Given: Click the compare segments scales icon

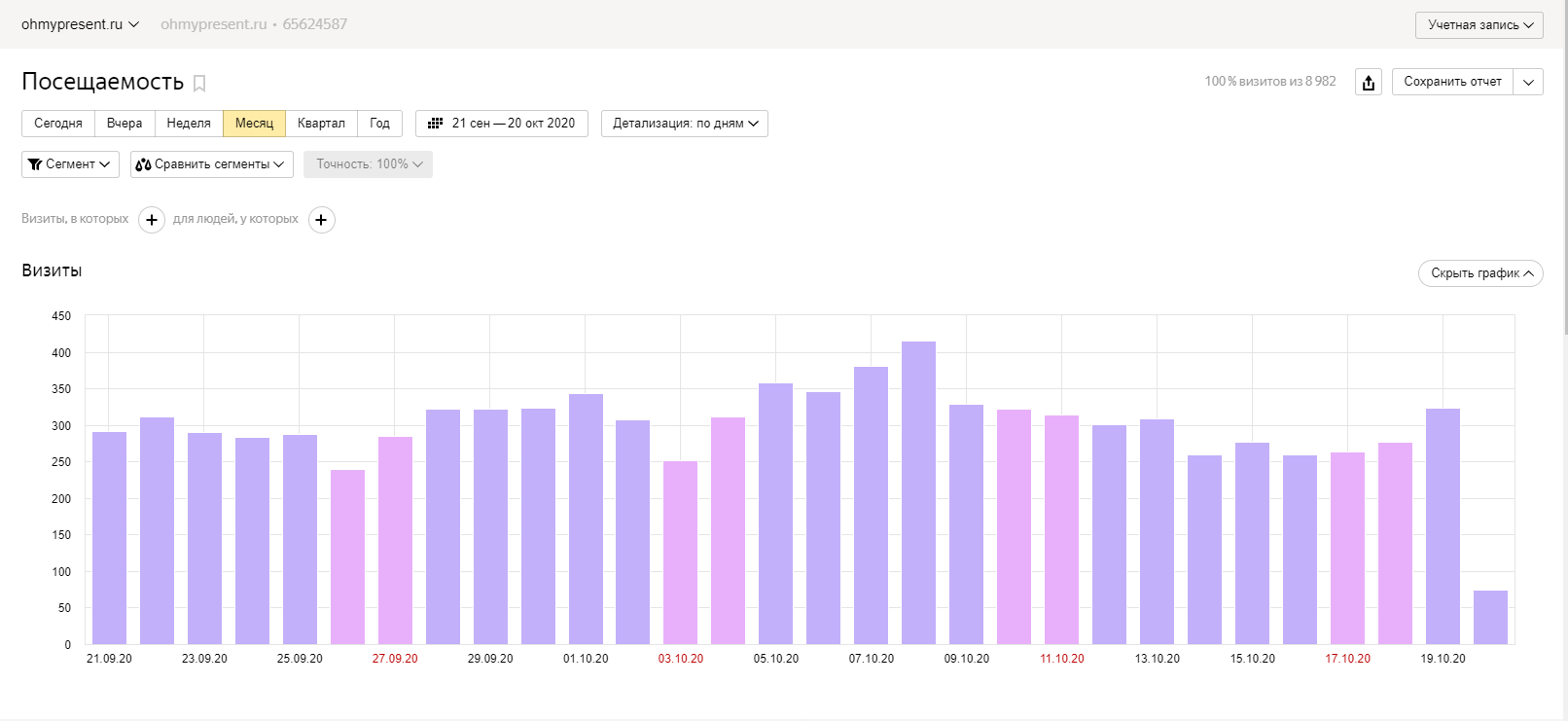Looking at the screenshot, I should 143,164.
